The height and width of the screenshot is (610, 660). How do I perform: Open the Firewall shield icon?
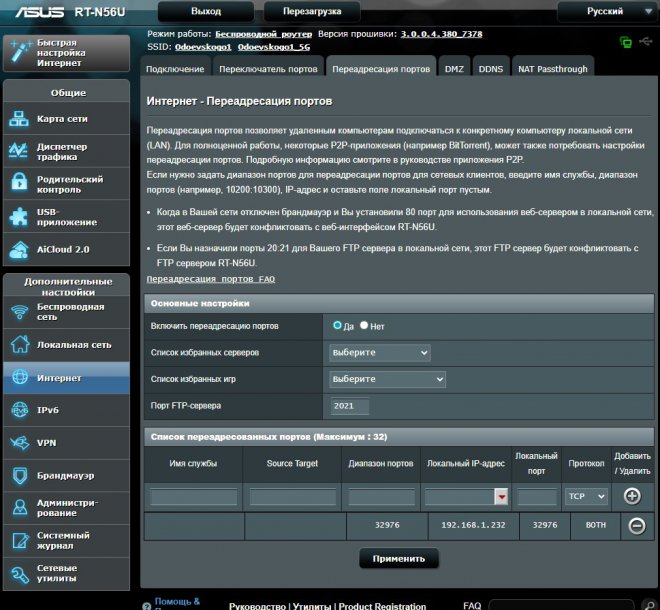point(19,474)
